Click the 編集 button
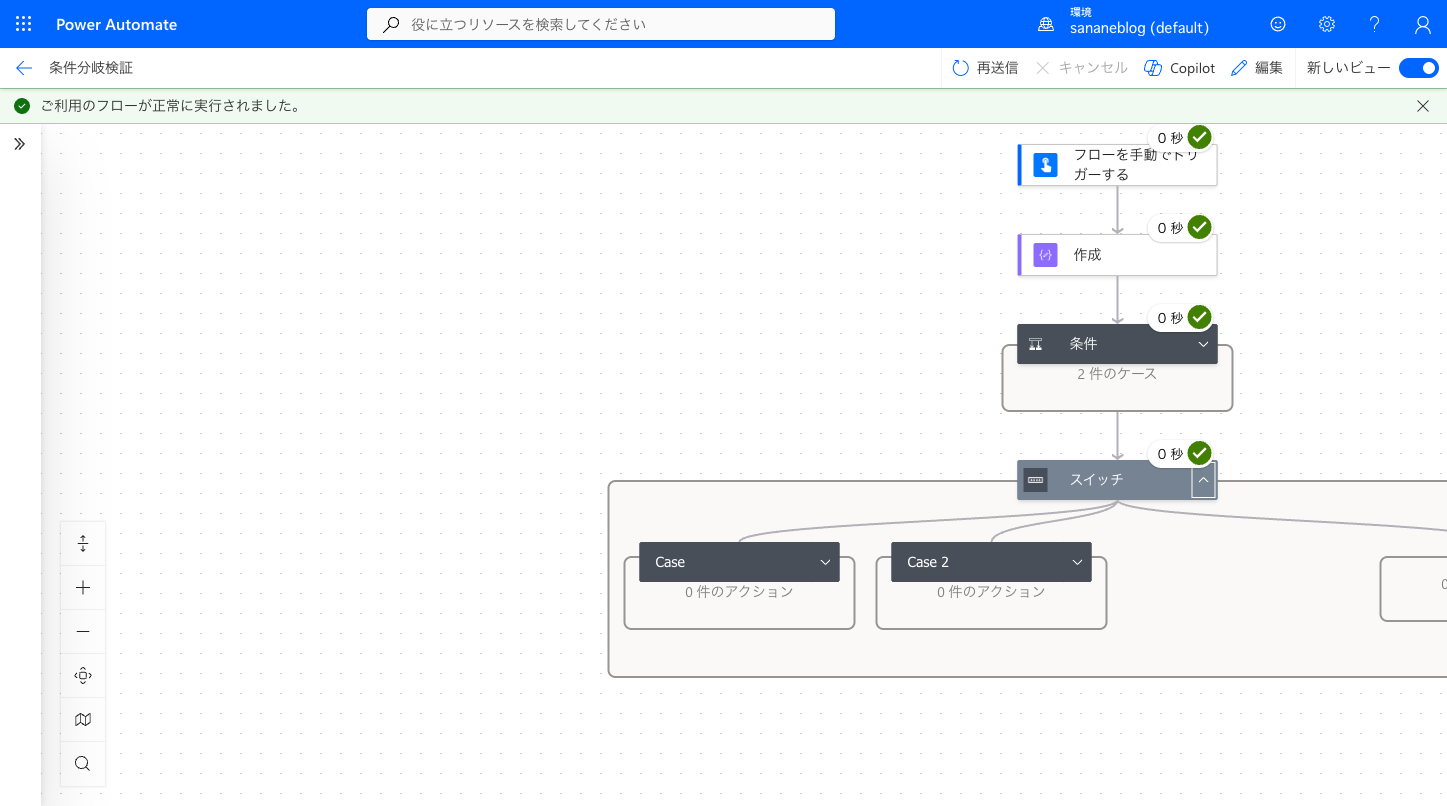1447x806 pixels. pyautogui.click(x=1257, y=68)
